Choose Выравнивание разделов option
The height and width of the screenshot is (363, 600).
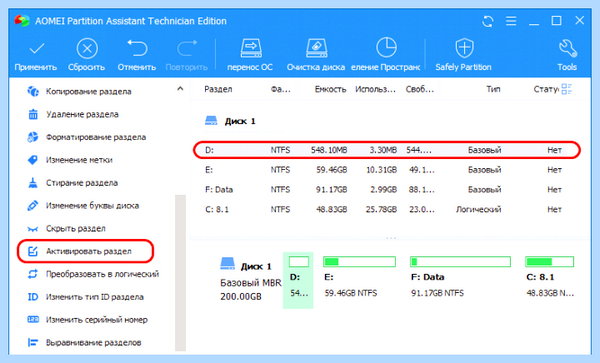(93, 343)
